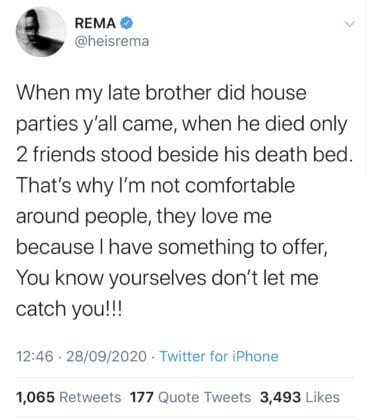
Task: Visit the @heisrema handle
Action: coord(112,41)
